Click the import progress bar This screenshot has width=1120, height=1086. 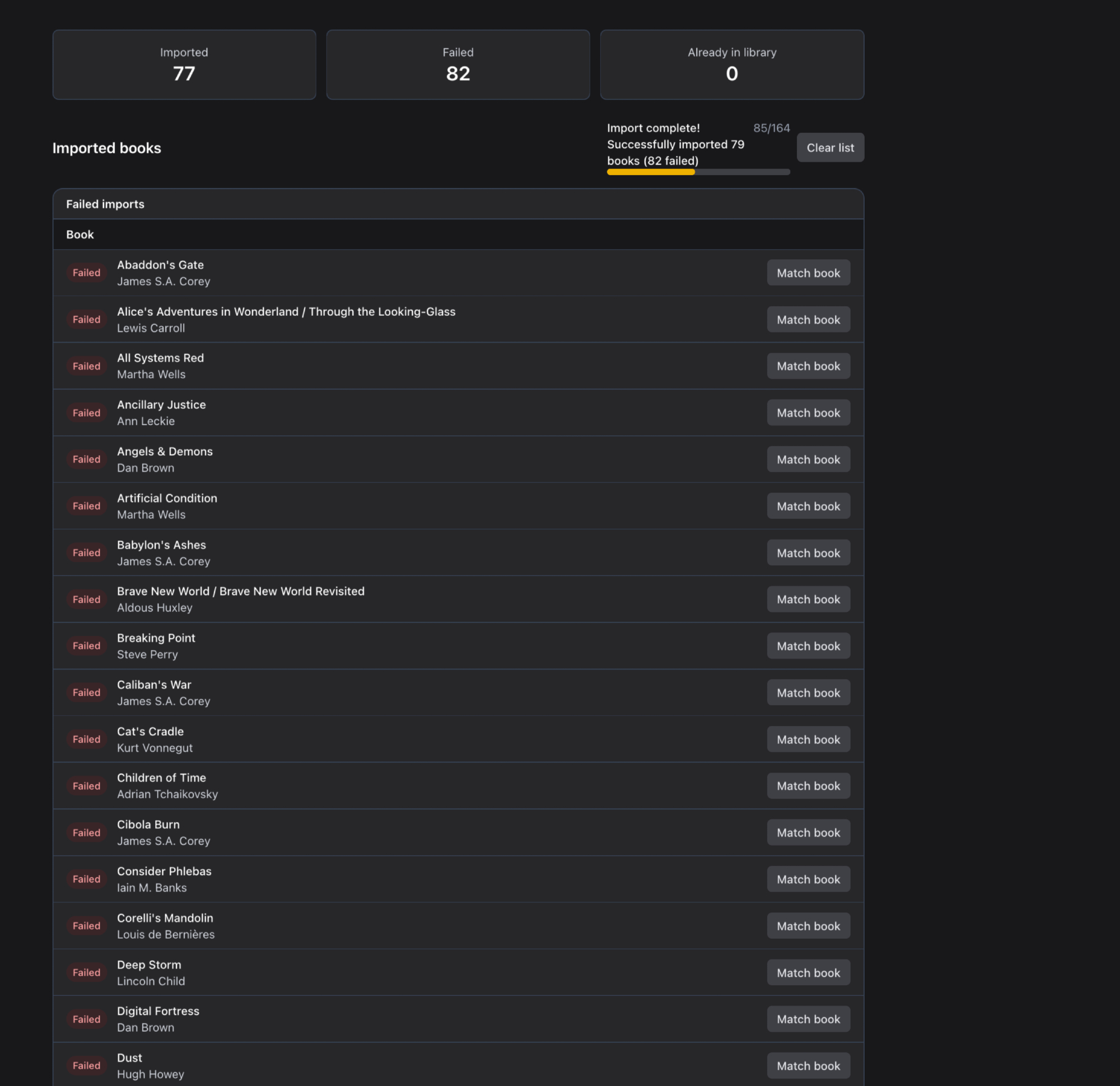pos(698,172)
